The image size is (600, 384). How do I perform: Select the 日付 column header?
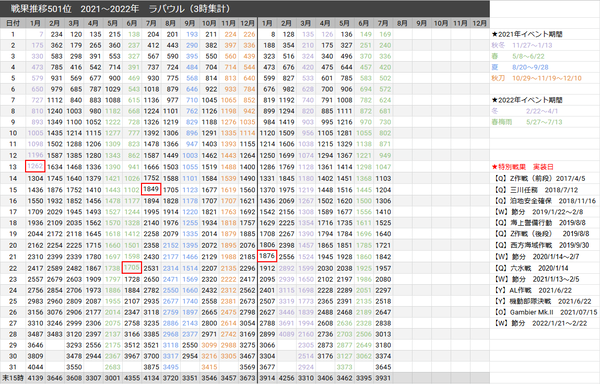click(13, 23)
